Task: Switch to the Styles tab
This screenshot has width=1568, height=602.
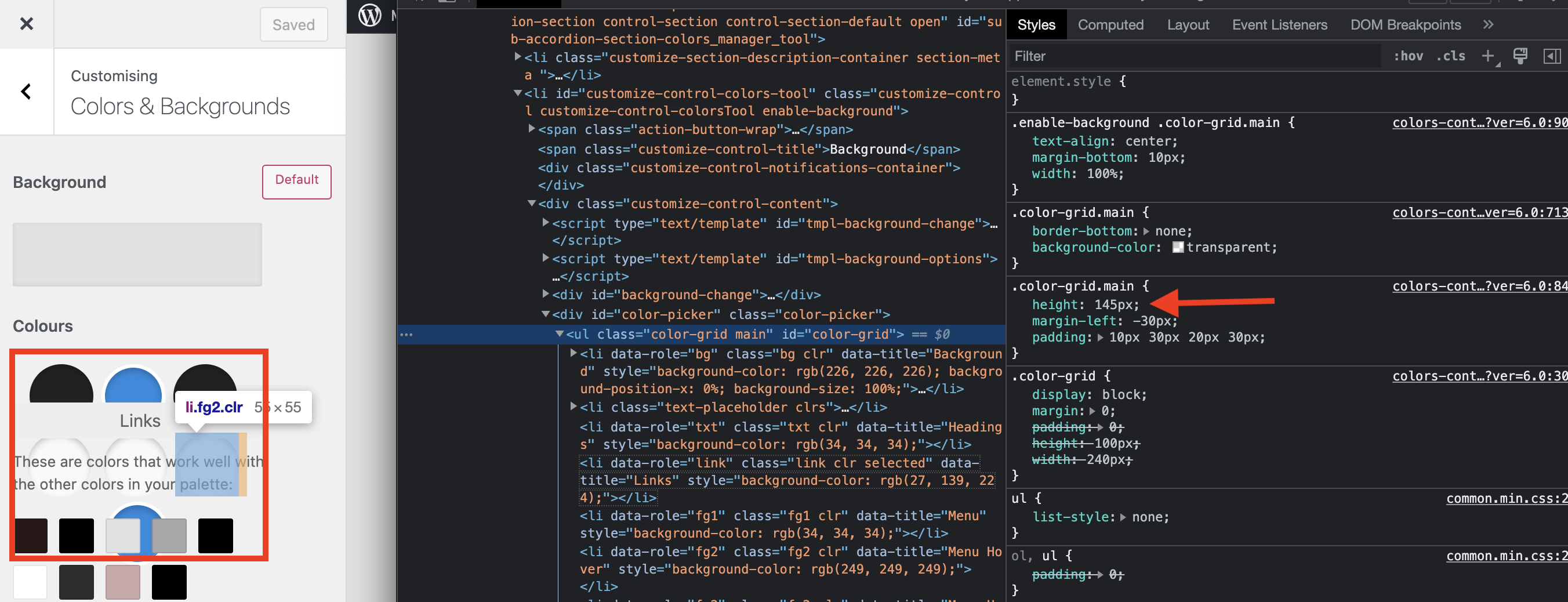Action: pos(1036,24)
